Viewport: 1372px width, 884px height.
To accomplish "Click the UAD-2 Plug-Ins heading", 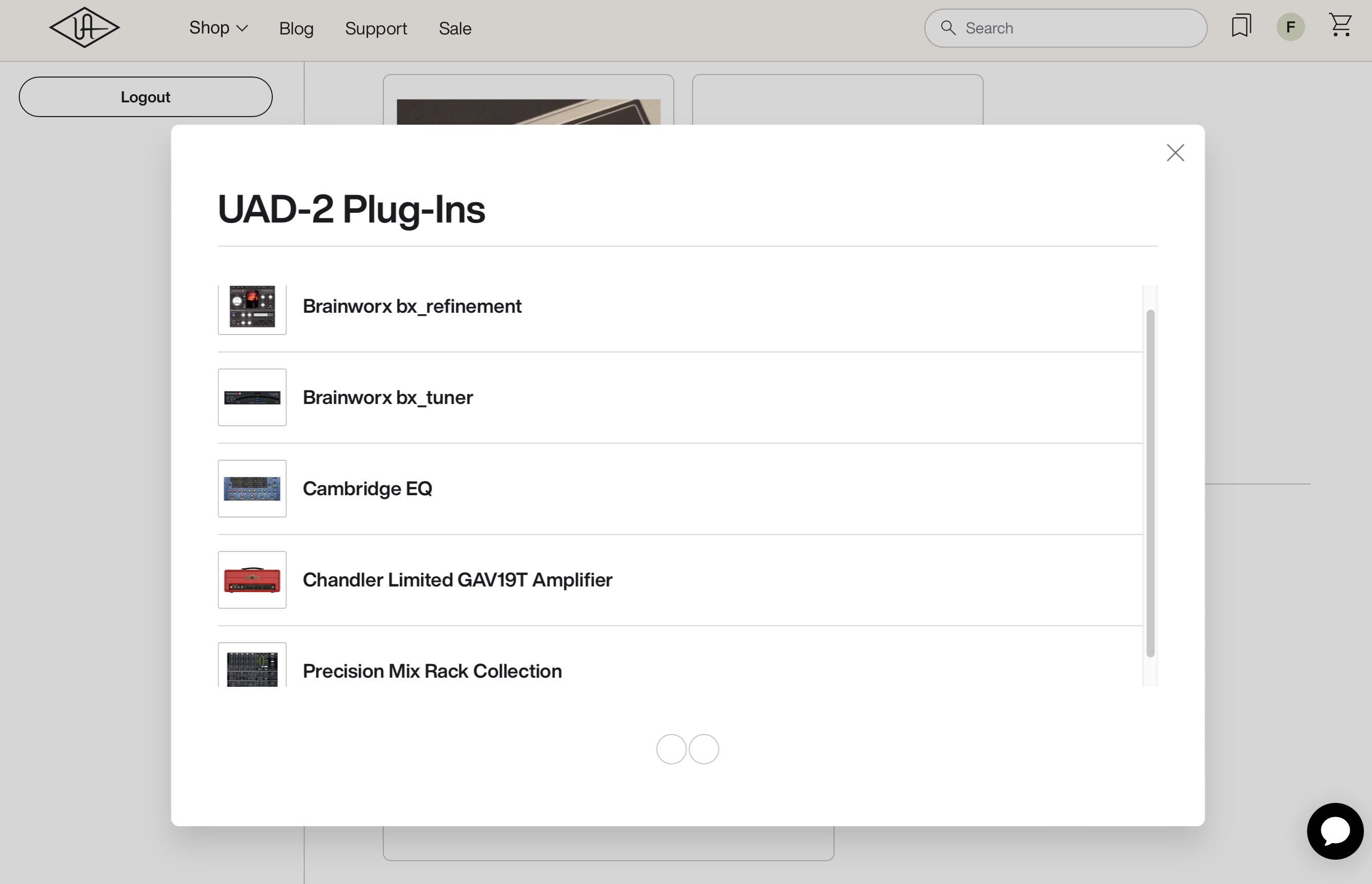I will click(351, 209).
